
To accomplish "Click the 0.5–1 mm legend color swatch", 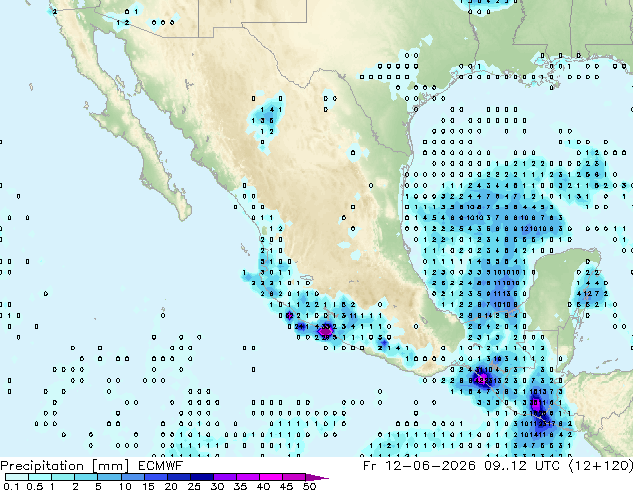I will click(40, 477).
